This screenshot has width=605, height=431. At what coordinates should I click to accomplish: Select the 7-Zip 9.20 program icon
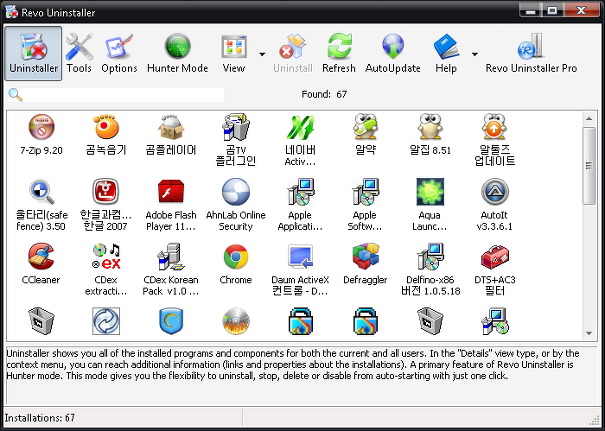coord(41,127)
